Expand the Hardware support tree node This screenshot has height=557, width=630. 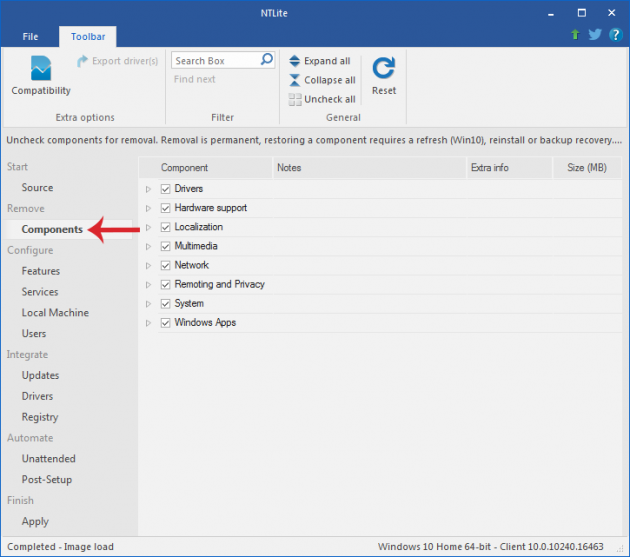[148, 208]
